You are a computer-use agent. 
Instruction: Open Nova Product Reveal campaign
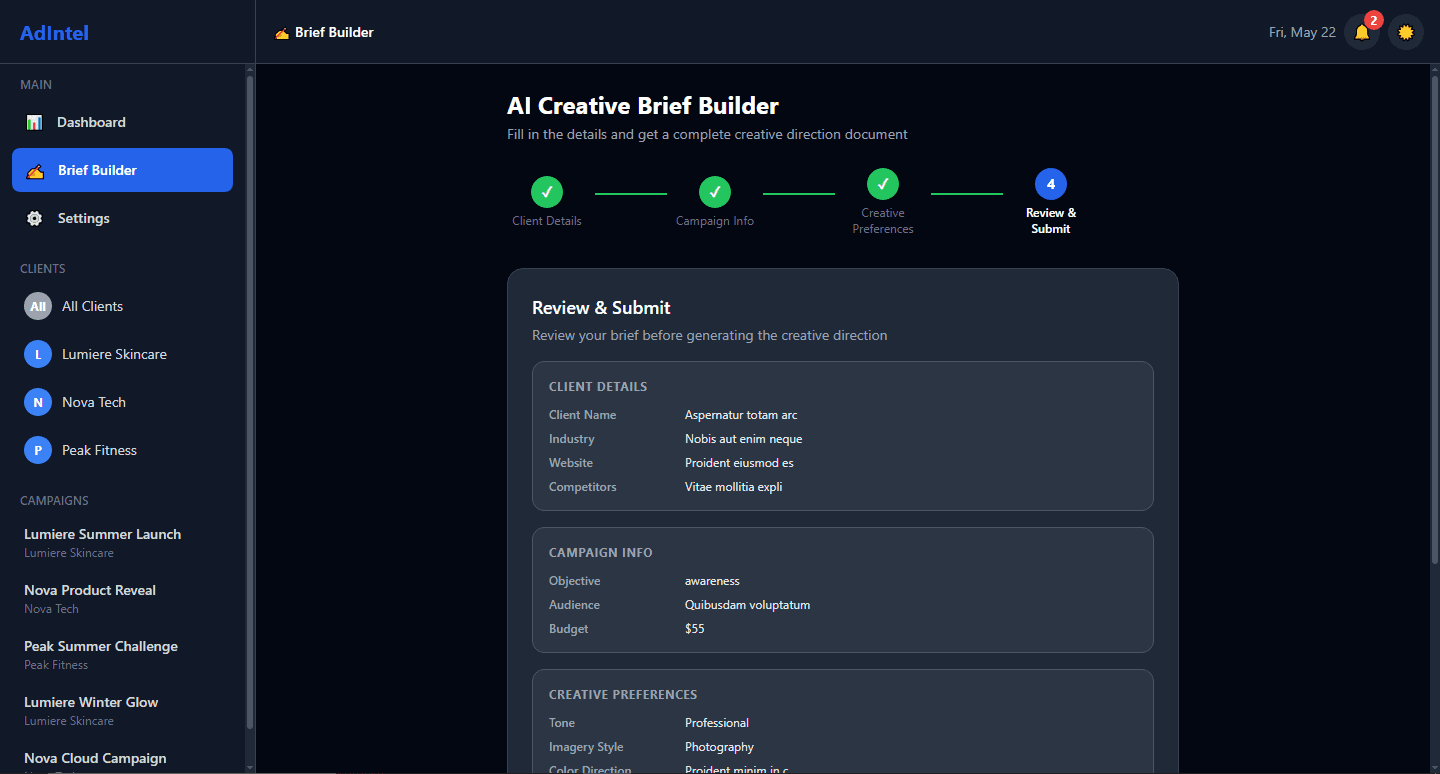coord(122,599)
